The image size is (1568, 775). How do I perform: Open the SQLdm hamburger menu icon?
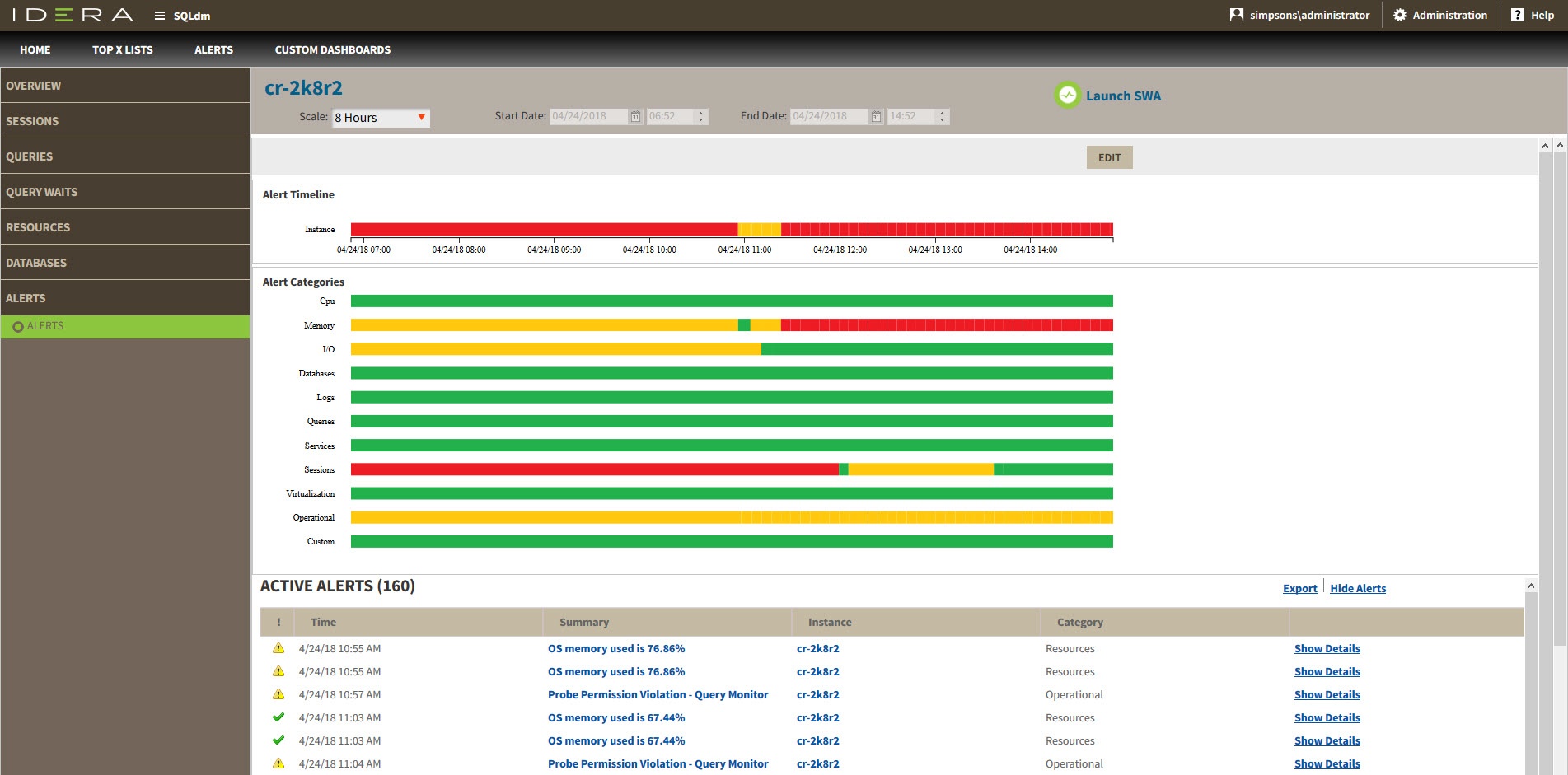point(160,16)
